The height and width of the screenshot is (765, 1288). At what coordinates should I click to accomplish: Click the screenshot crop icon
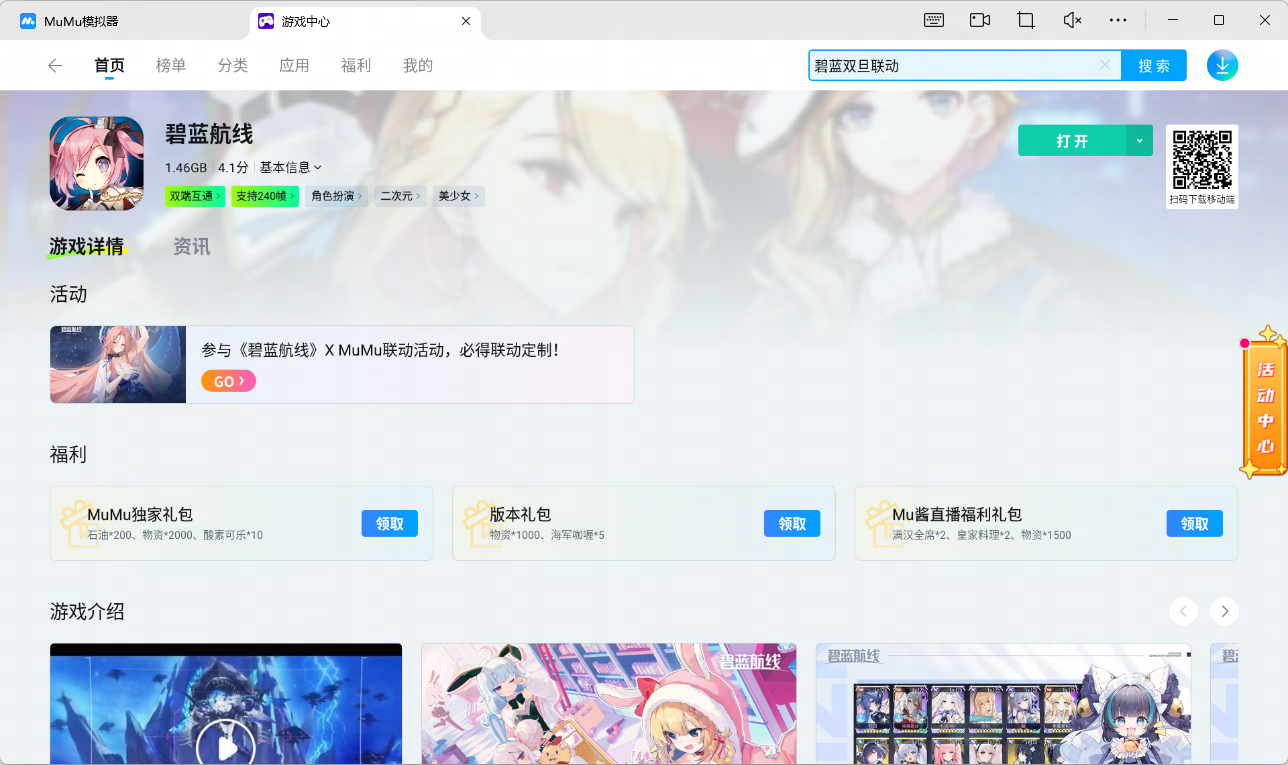point(1026,20)
